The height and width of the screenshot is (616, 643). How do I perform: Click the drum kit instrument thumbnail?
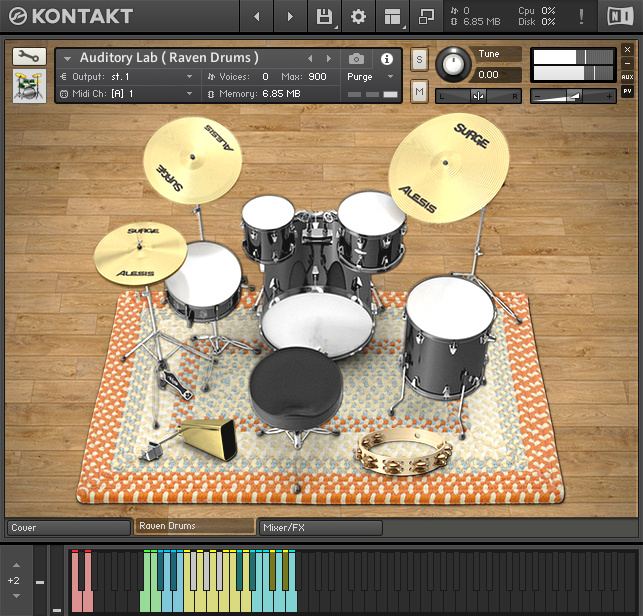coord(29,86)
